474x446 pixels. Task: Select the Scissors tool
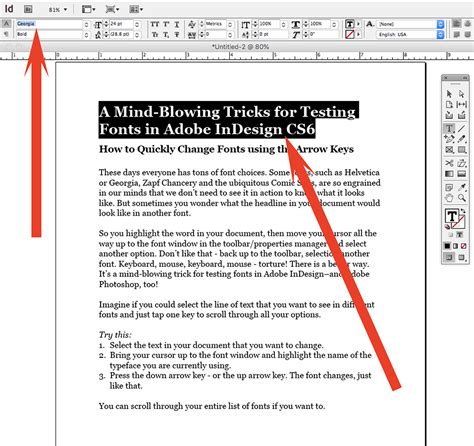click(449, 163)
